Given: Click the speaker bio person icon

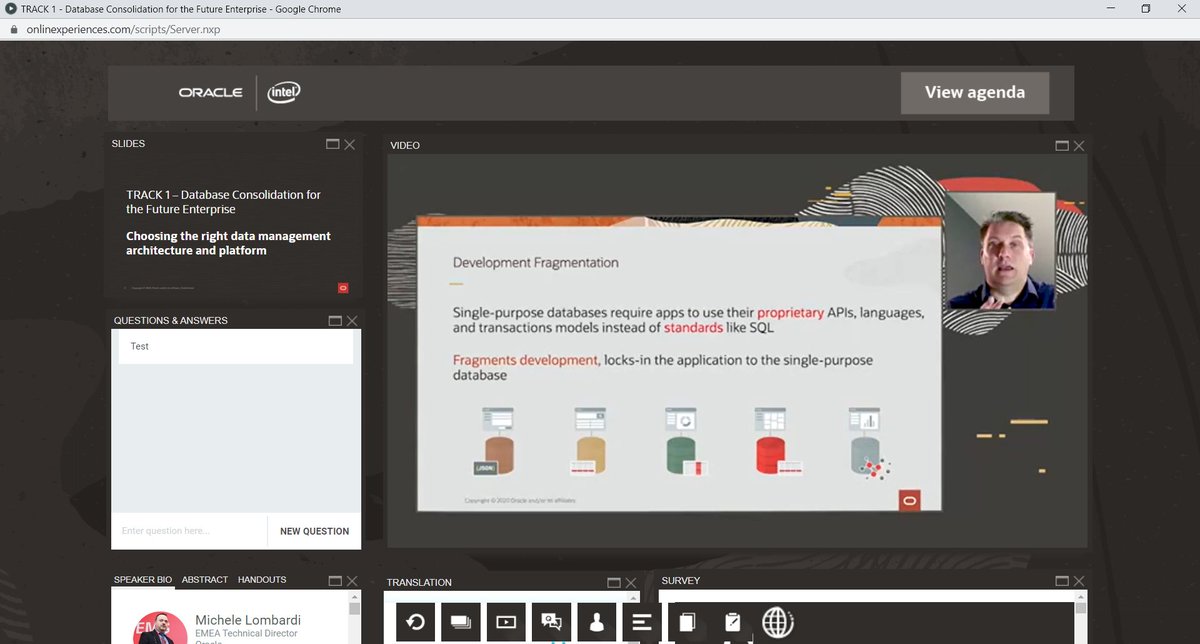Looking at the screenshot, I should [x=596, y=622].
